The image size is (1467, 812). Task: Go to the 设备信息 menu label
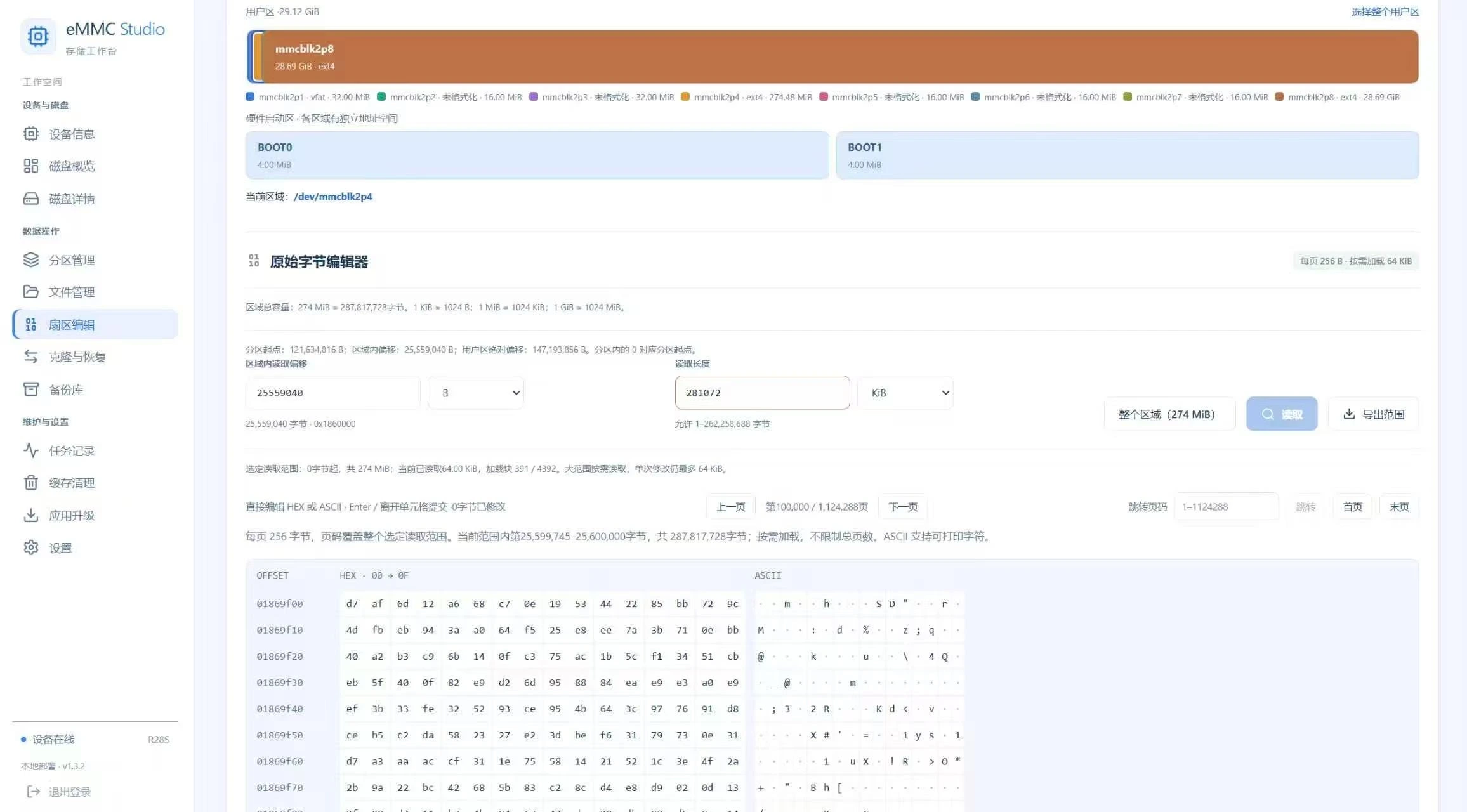click(72, 134)
